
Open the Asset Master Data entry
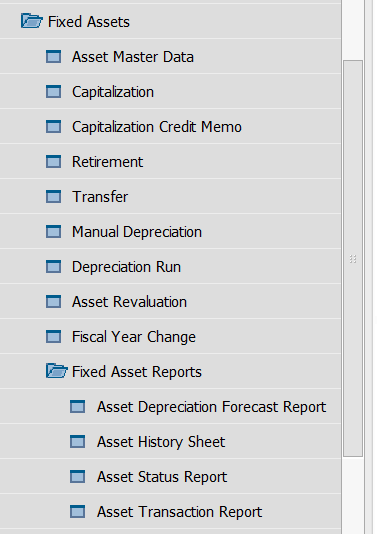coord(133,57)
